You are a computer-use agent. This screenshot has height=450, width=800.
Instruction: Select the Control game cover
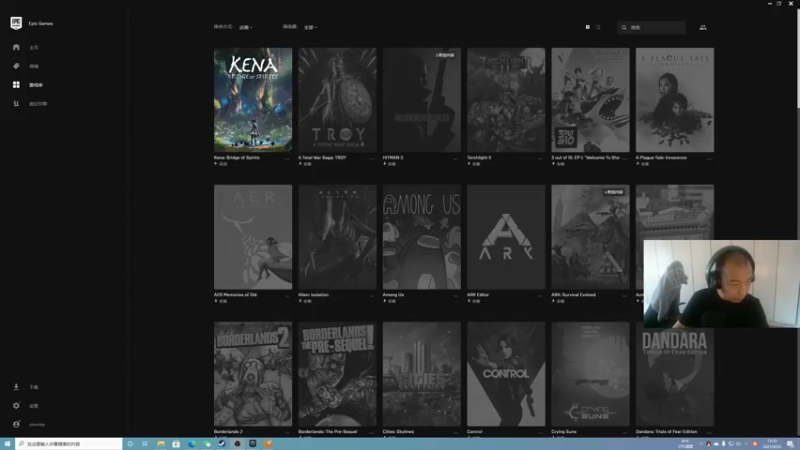point(506,374)
